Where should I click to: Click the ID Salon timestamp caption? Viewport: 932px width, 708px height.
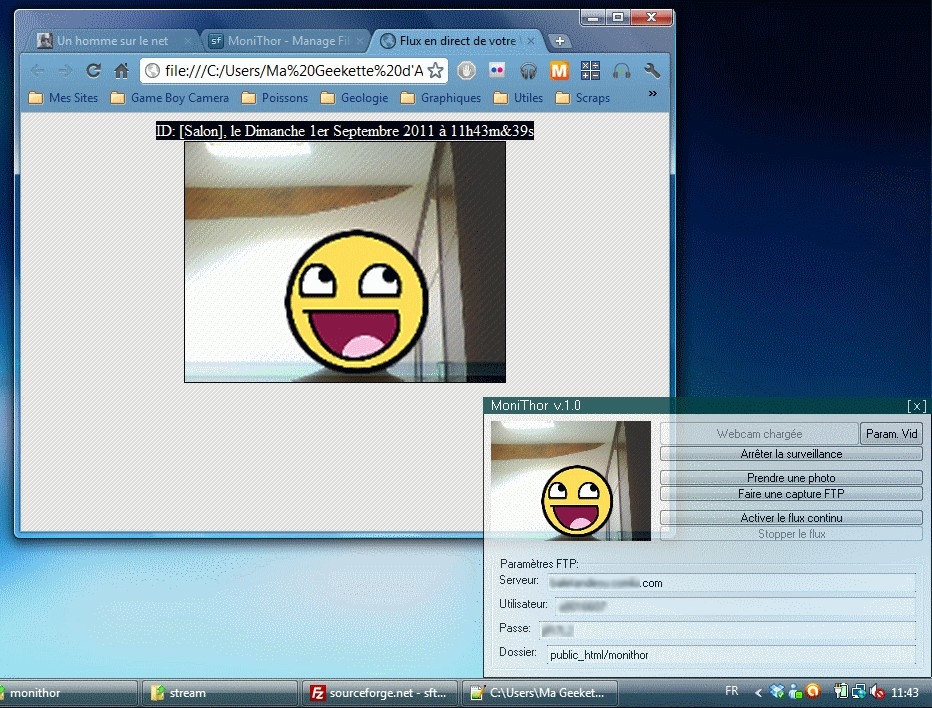coord(345,131)
